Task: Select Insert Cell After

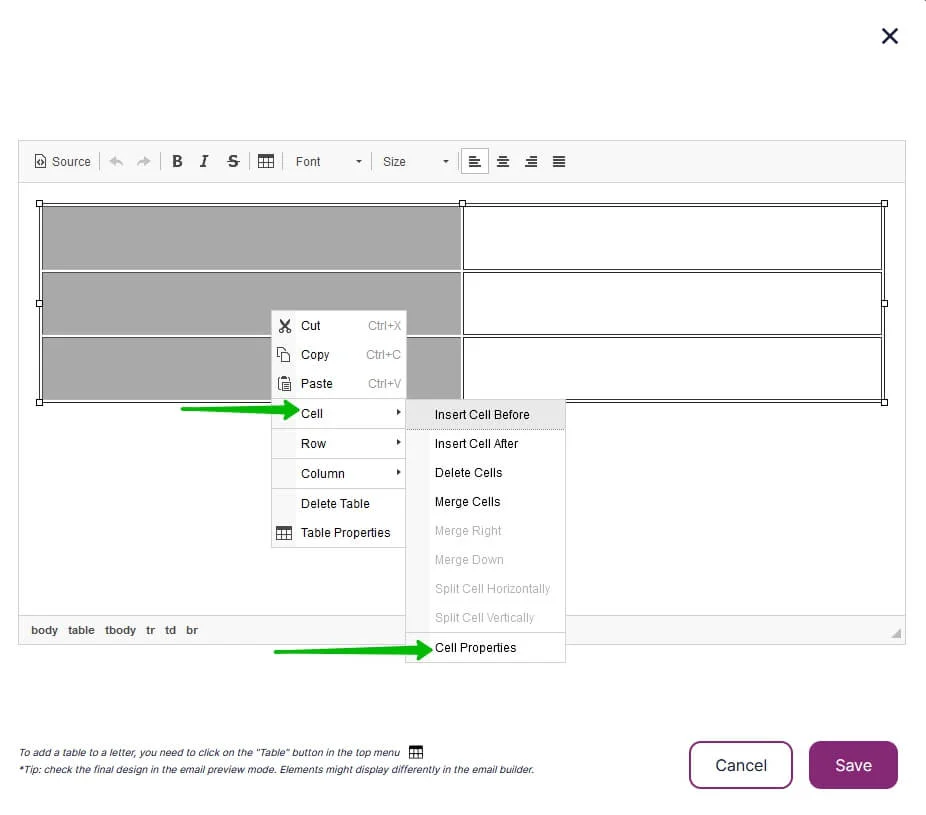Action: point(485,444)
